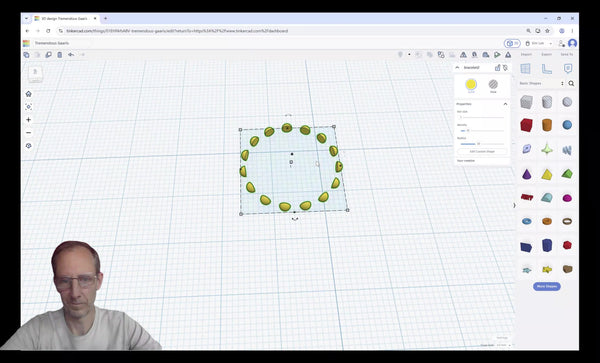Click the Workplane tool icon
600x363 pixels.
[526, 69]
